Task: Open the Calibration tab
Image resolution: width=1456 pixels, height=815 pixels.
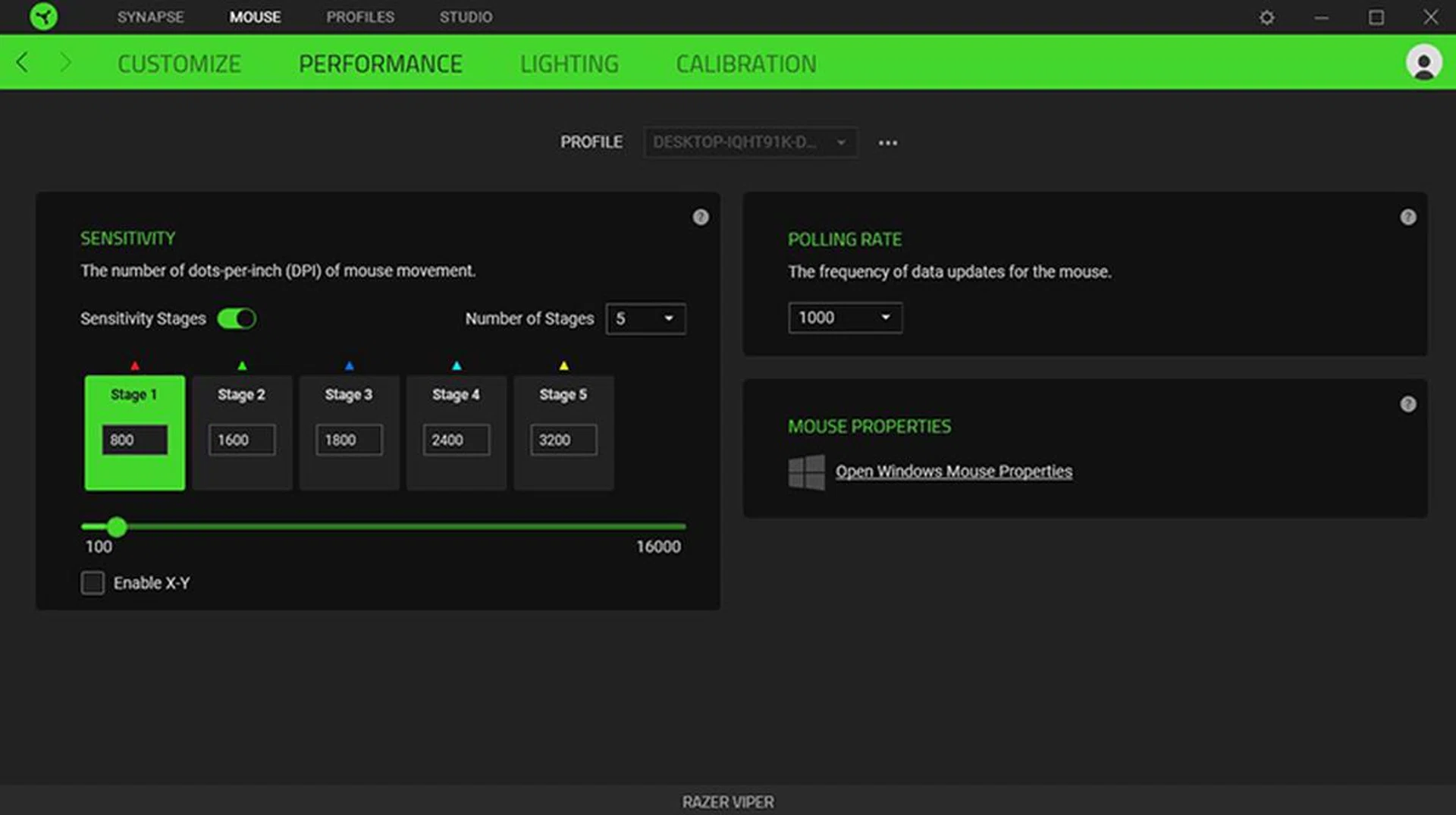Action: pyautogui.click(x=746, y=64)
